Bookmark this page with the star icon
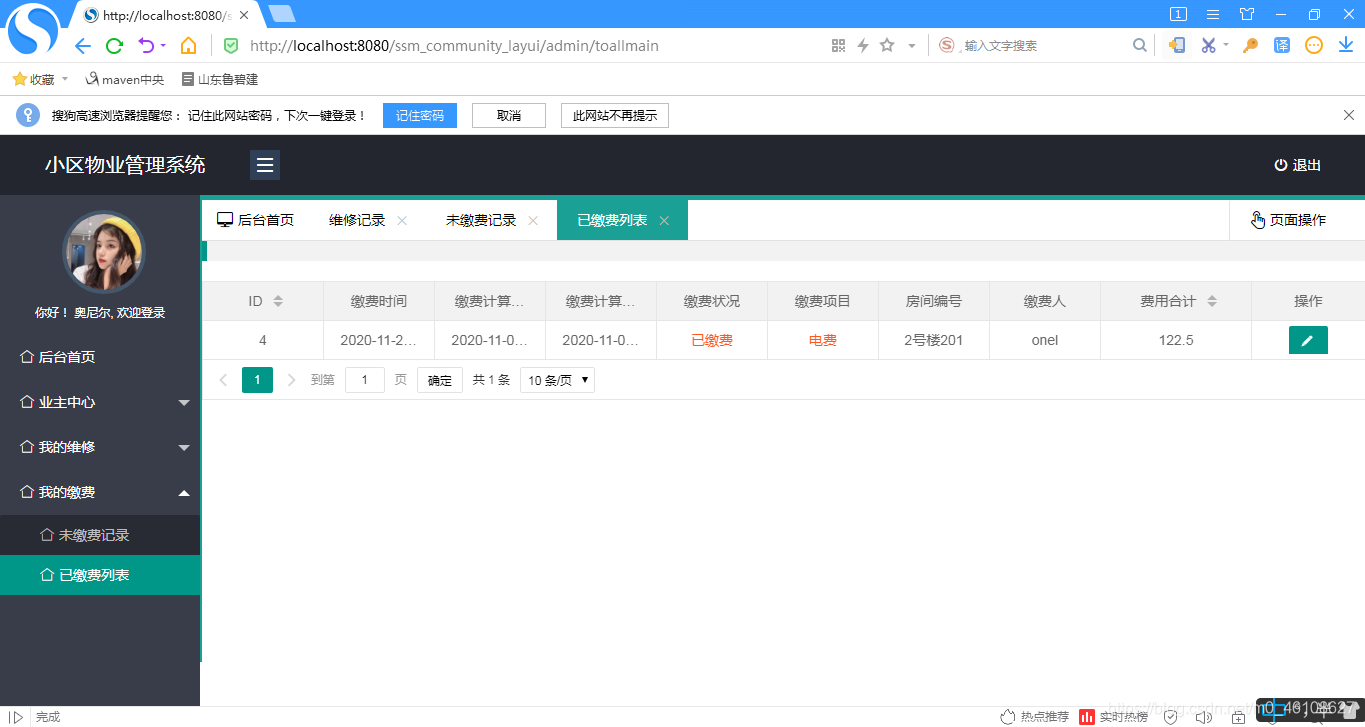 [x=887, y=45]
